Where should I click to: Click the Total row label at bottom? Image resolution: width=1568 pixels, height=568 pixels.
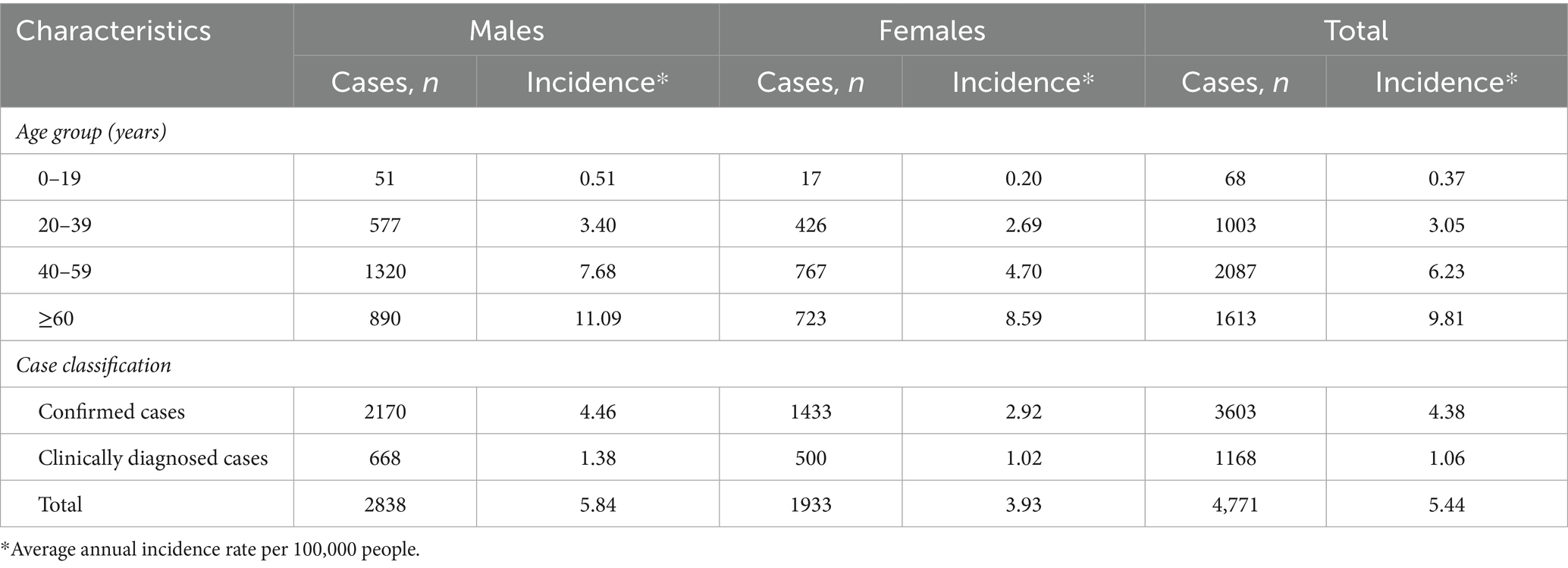[60, 504]
